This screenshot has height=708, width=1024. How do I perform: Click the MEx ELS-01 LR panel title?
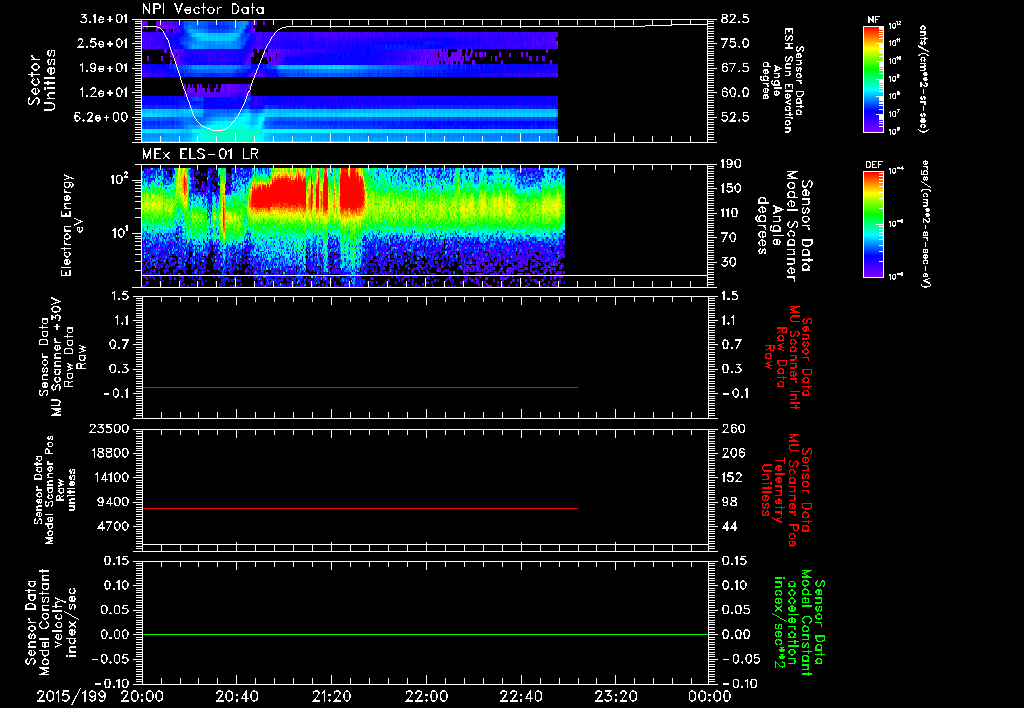199,155
